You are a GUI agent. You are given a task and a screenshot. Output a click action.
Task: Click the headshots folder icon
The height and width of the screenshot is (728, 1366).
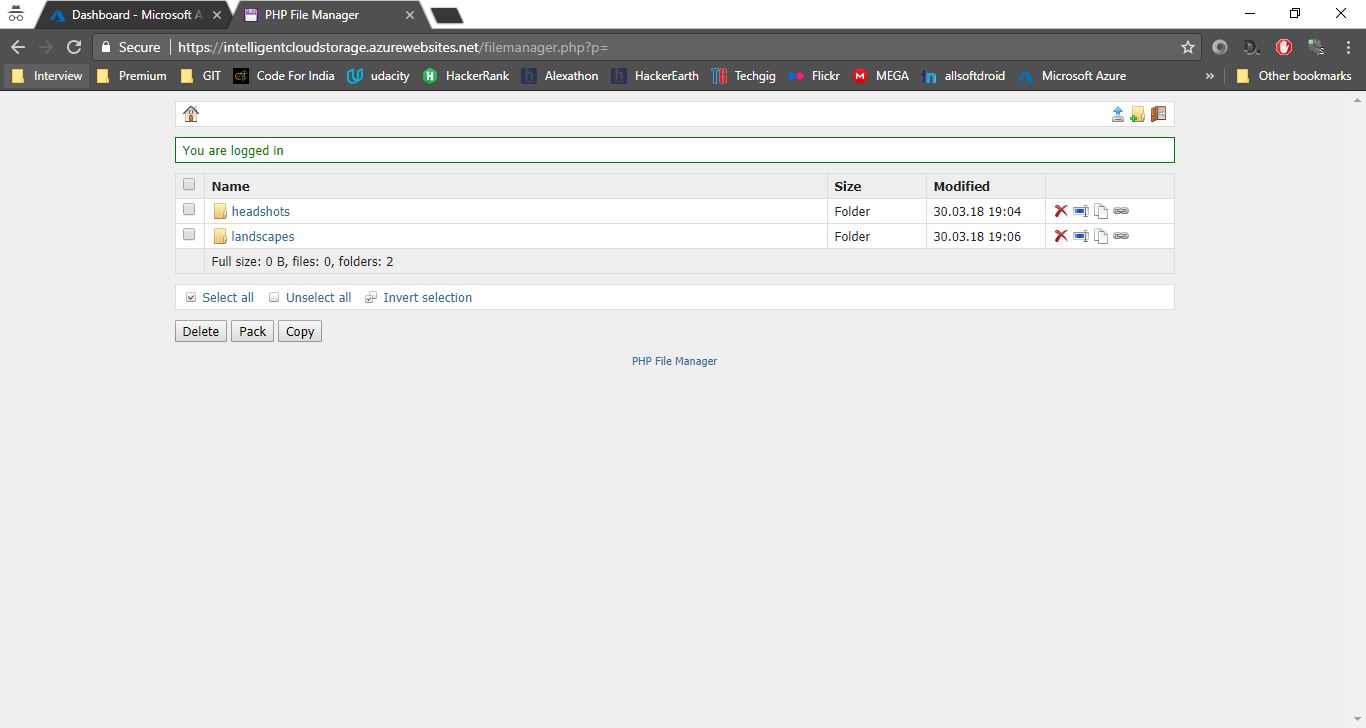[220, 211]
